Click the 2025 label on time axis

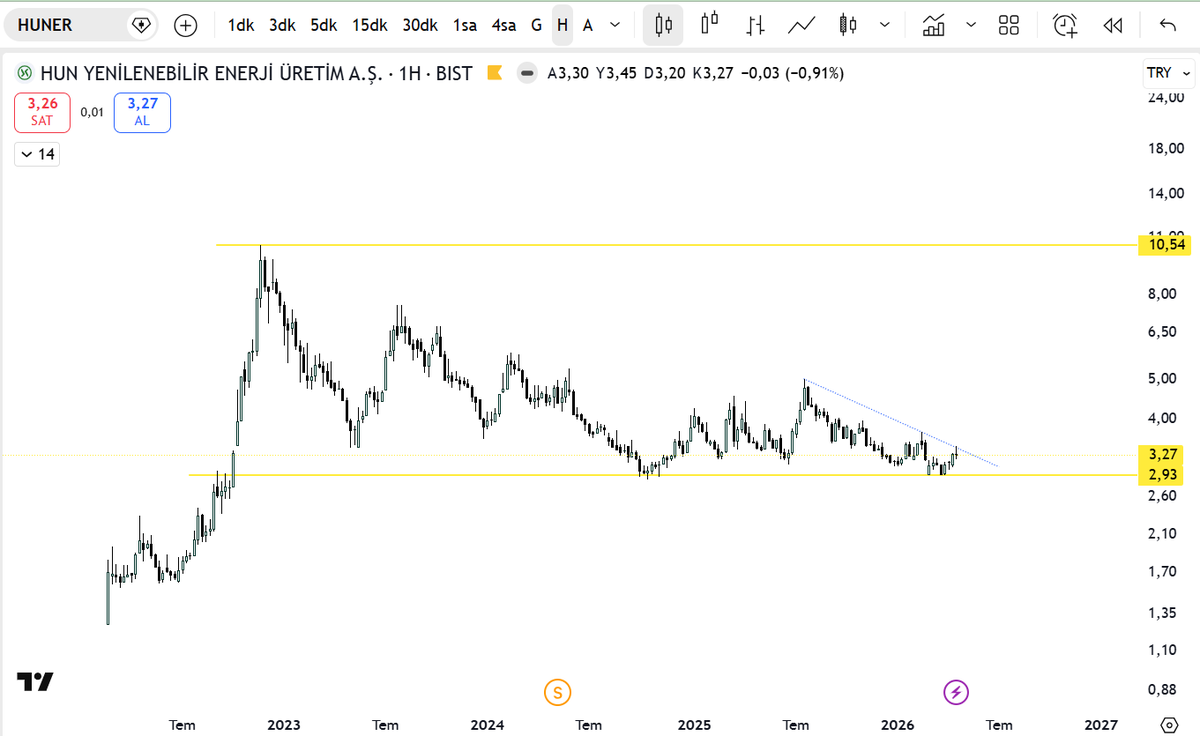pos(693,724)
